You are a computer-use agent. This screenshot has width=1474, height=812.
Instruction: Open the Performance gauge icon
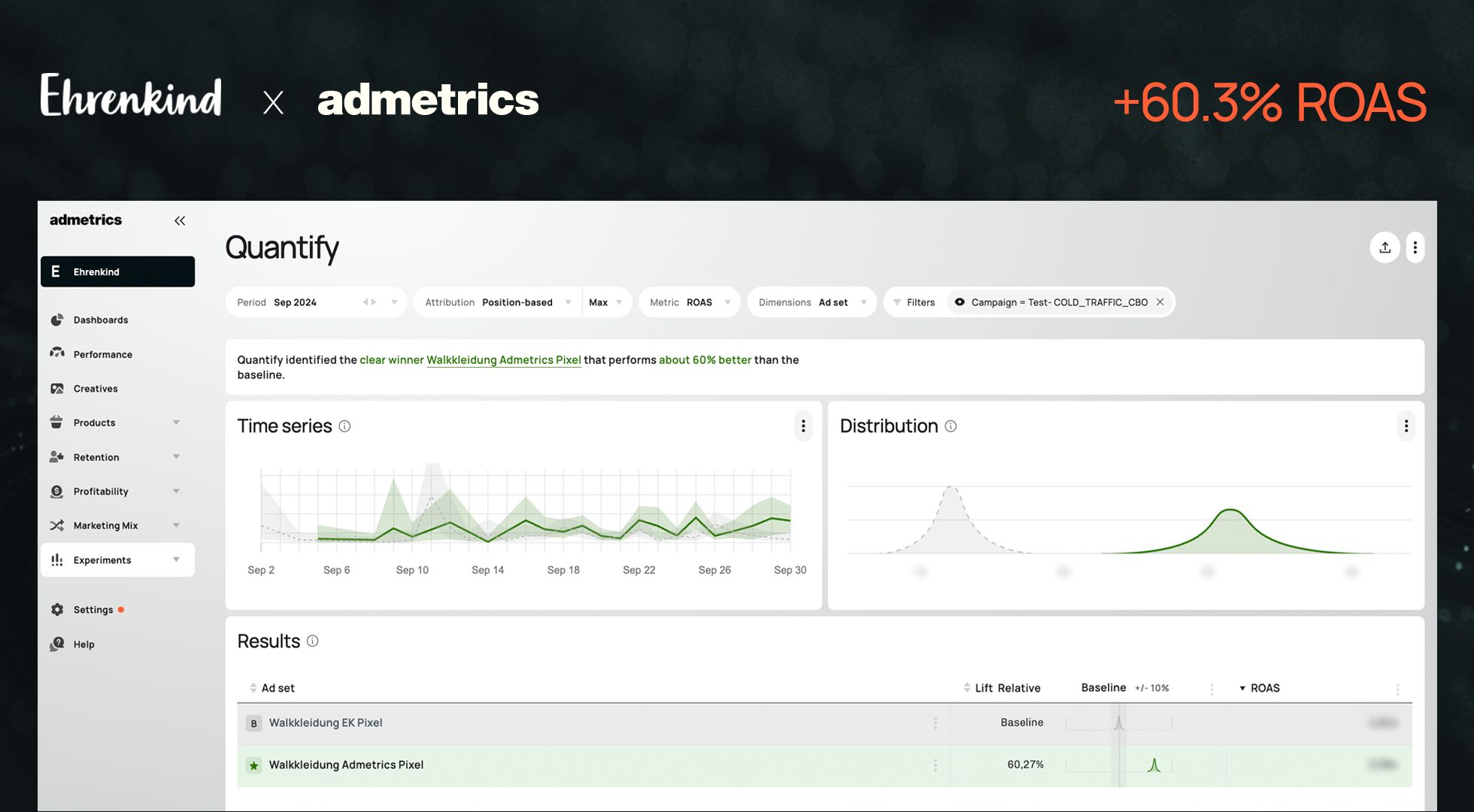click(x=57, y=353)
